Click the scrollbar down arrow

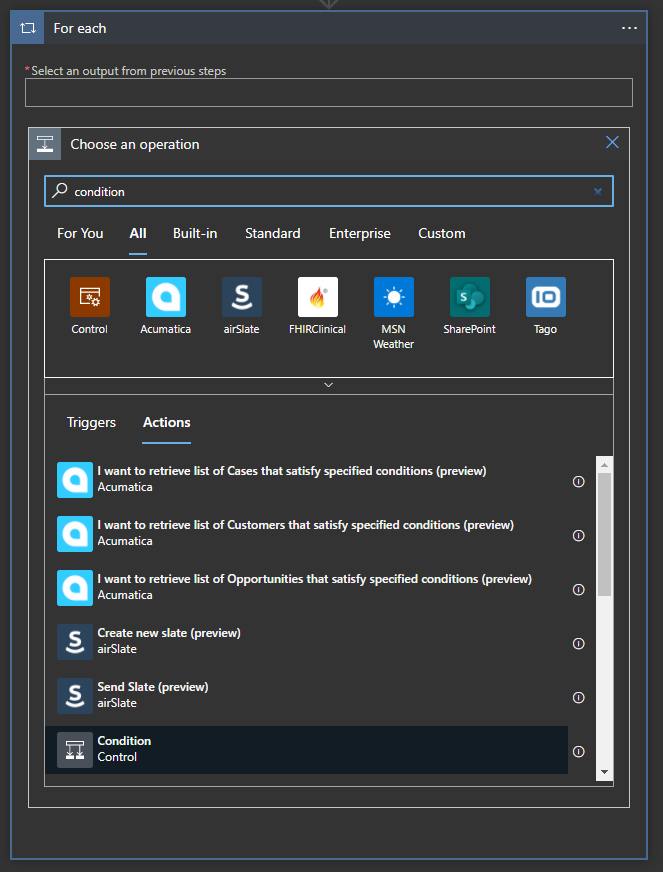tap(604, 772)
